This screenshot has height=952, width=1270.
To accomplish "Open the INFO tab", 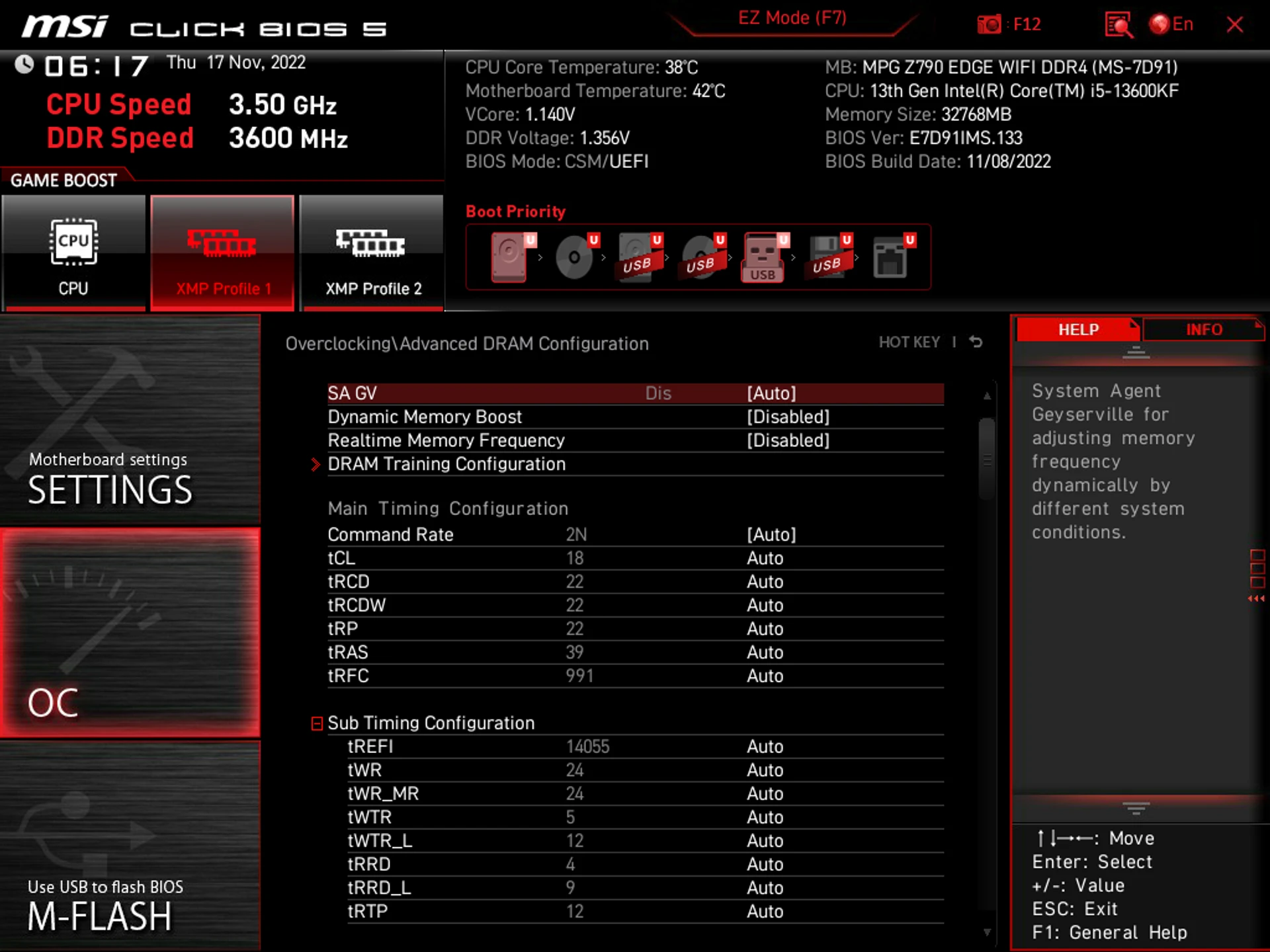I will tap(1203, 329).
